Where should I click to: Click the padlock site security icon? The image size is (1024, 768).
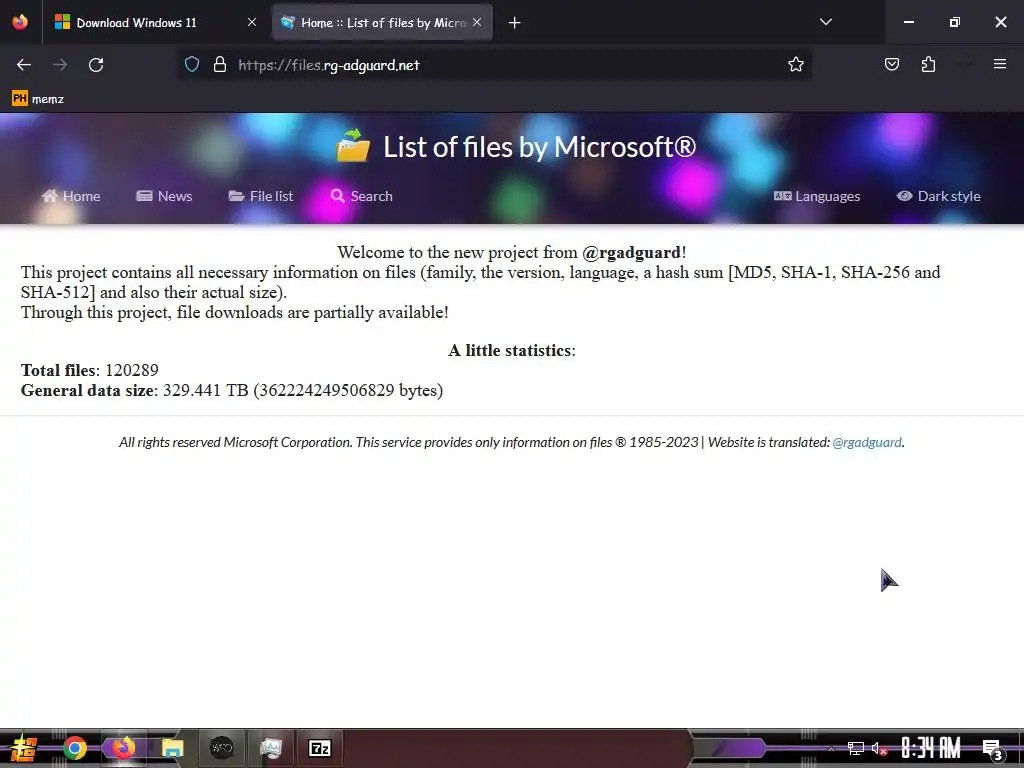(x=220, y=65)
